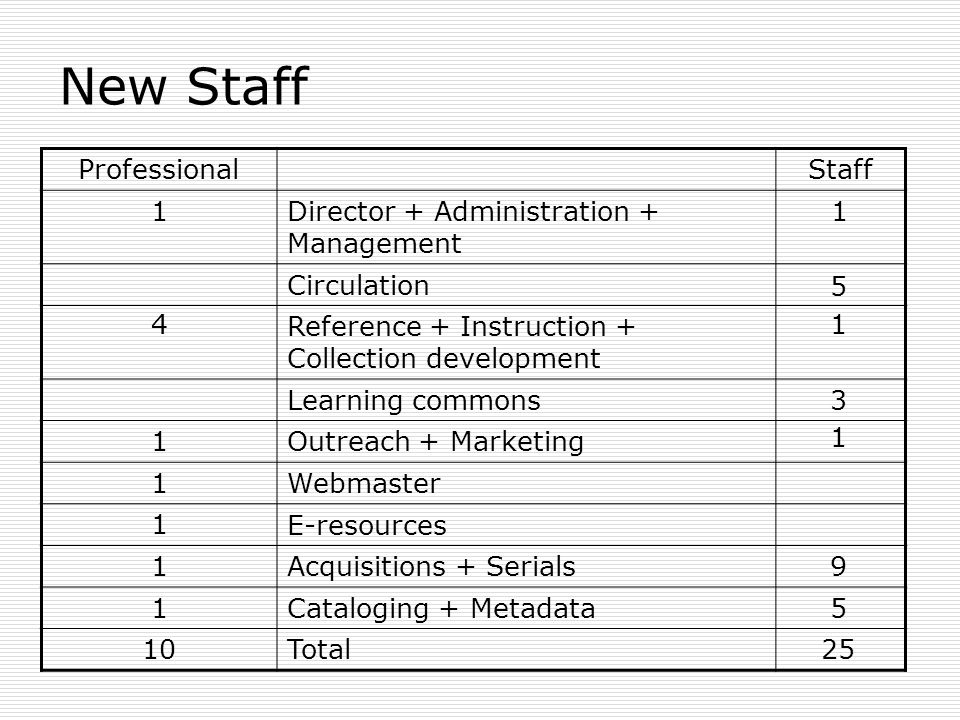Click the Outreach + Marketing cell
960x720 pixels.
(x=526, y=441)
